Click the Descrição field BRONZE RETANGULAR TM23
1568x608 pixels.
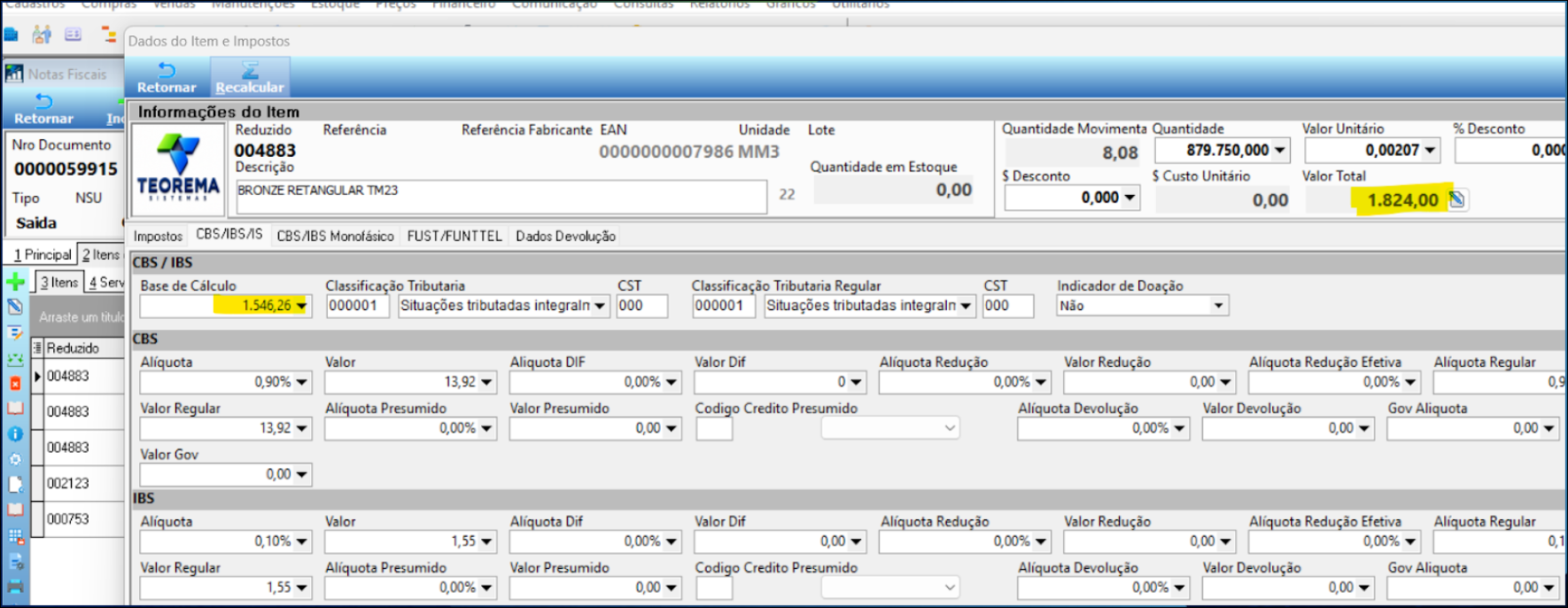[x=501, y=197]
